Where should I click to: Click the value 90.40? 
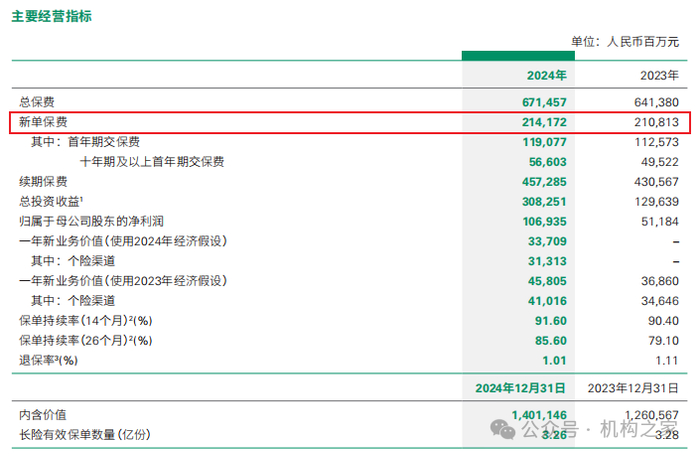(663, 321)
